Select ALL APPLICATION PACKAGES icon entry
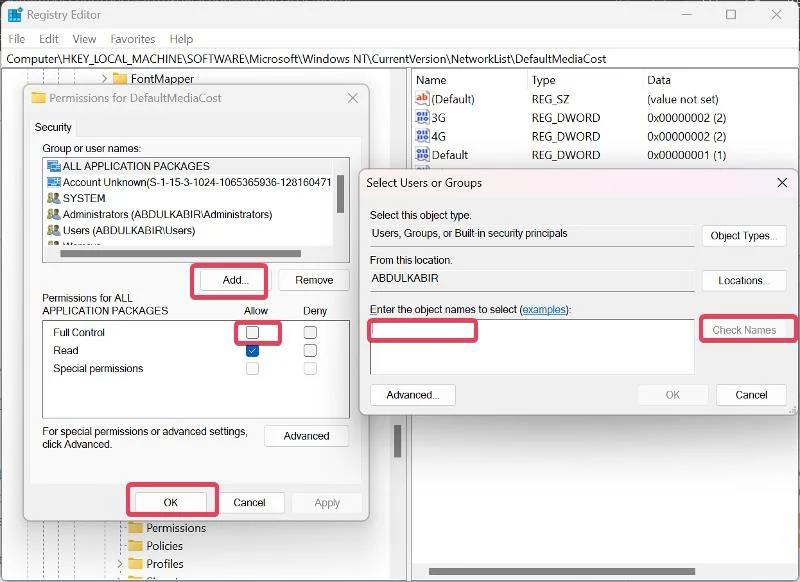The height and width of the screenshot is (582, 800). click(x=53, y=166)
